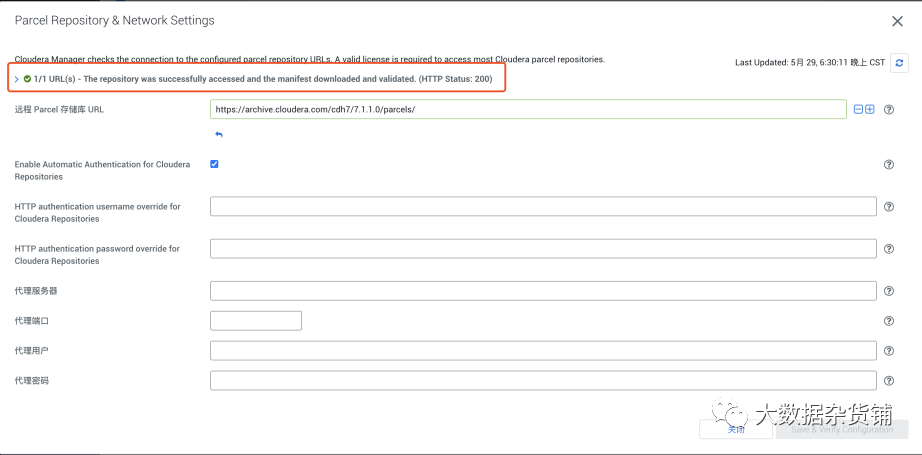Image resolution: width=922 pixels, height=455 pixels.
Task: Open help for 代理服务器 field
Action: [x=889, y=291]
